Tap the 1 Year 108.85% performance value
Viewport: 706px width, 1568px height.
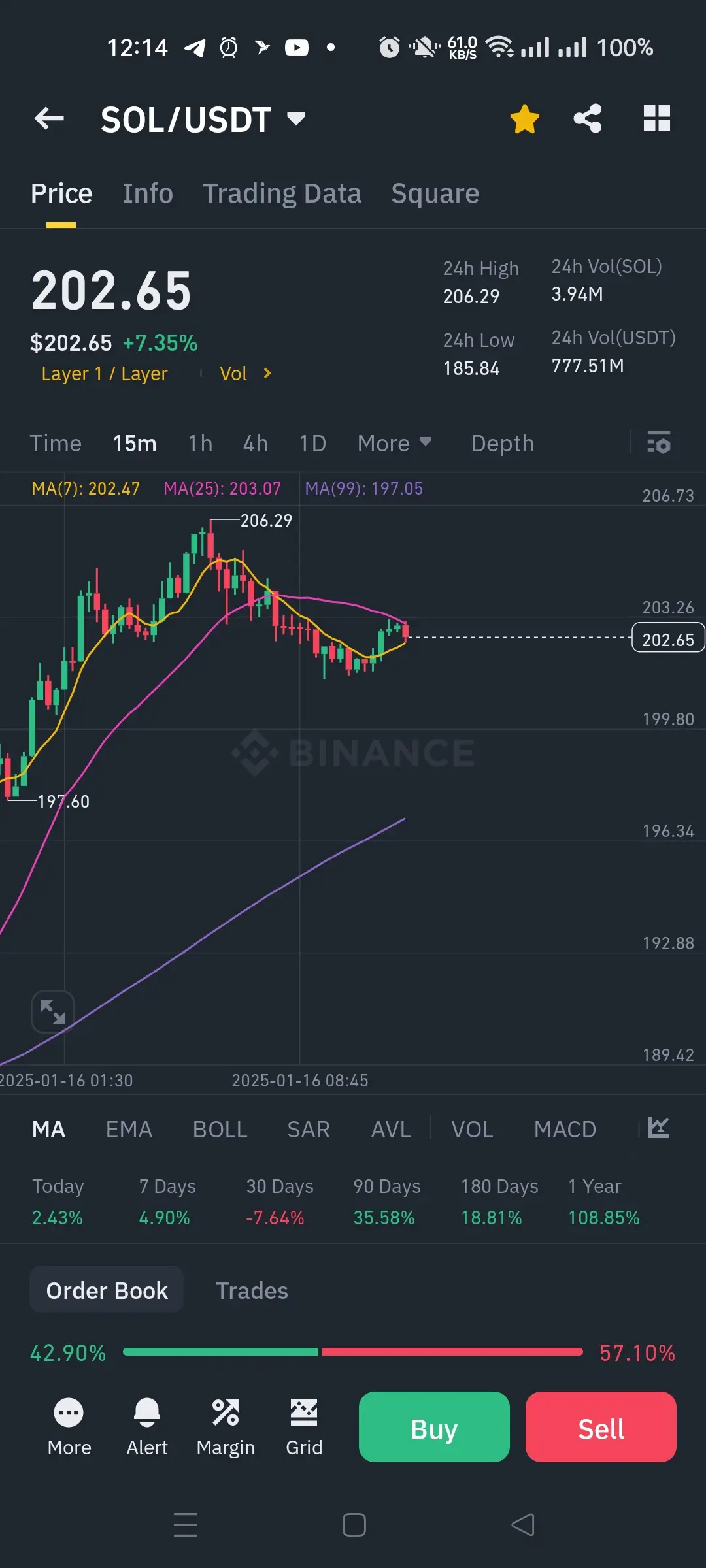coord(604,1218)
